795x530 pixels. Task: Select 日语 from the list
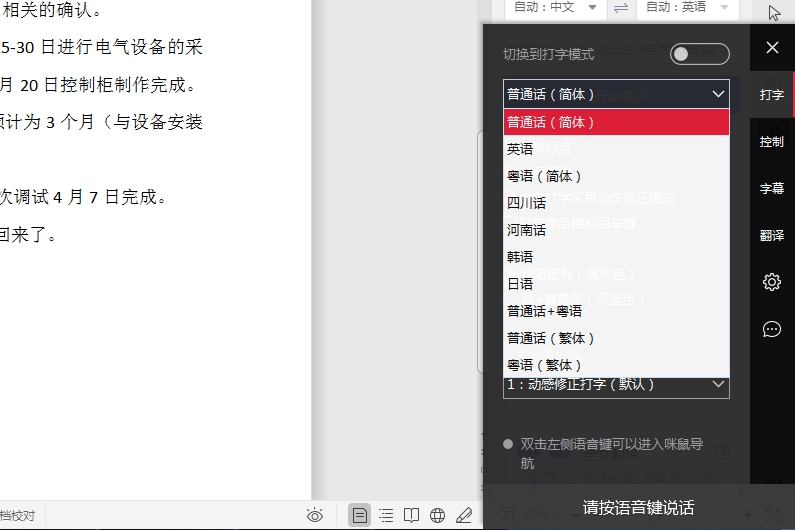tap(616, 284)
